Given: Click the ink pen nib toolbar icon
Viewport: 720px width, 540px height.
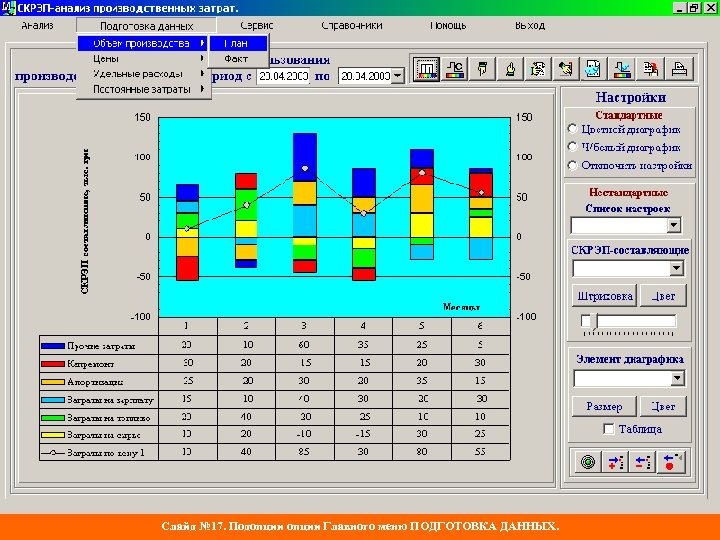Looking at the screenshot, I should click(x=510, y=69).
